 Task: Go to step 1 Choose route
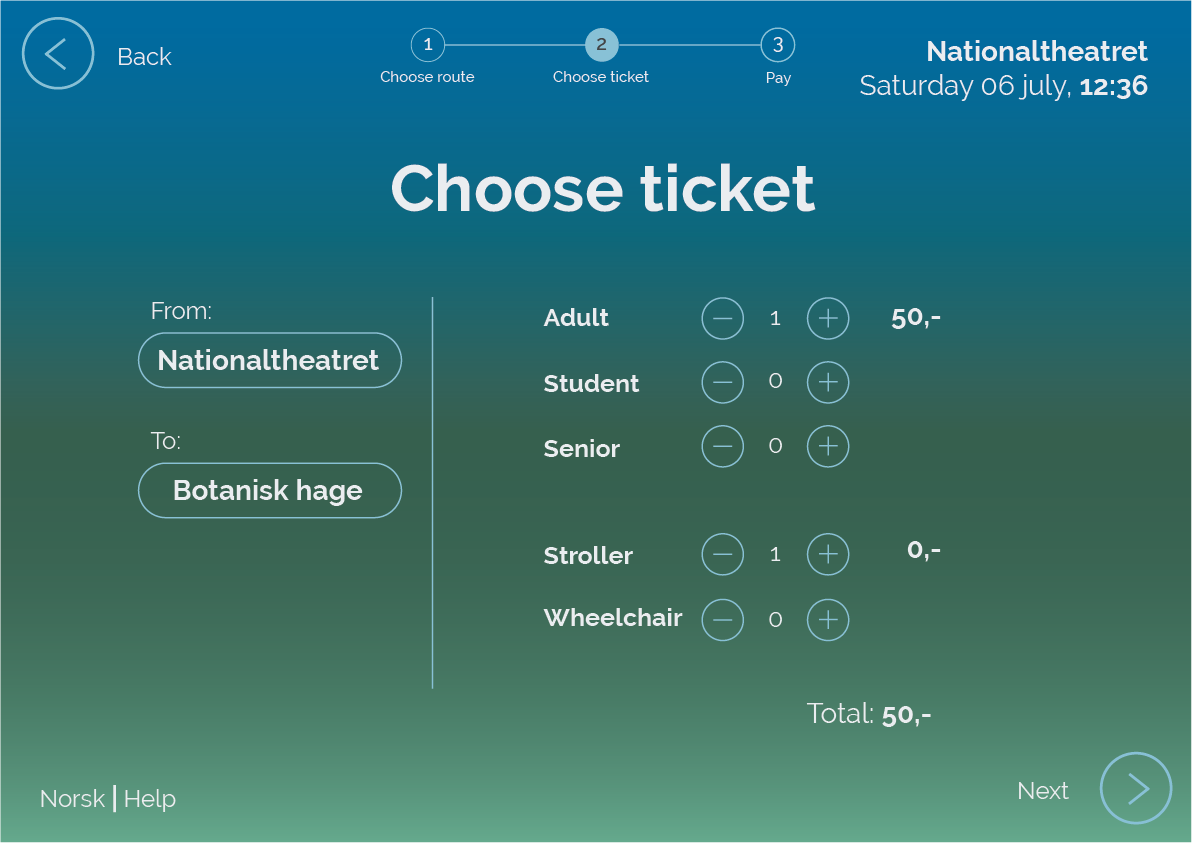click(x=427, y=45)
